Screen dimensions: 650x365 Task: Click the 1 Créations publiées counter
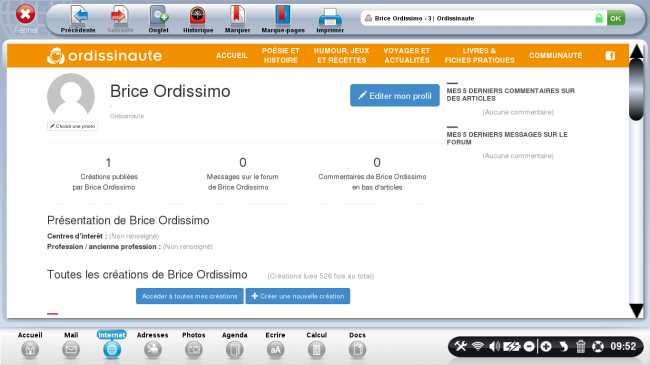pos(108,174)
